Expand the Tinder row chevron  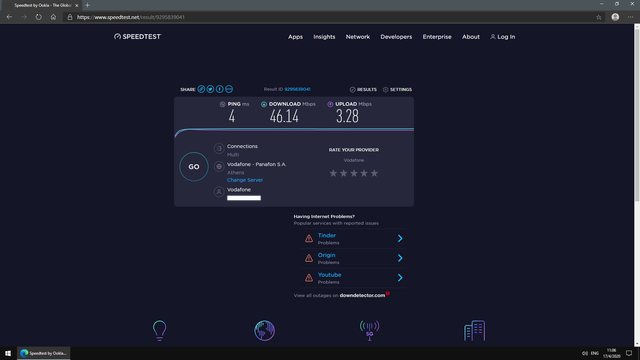[x=400, y=238]
